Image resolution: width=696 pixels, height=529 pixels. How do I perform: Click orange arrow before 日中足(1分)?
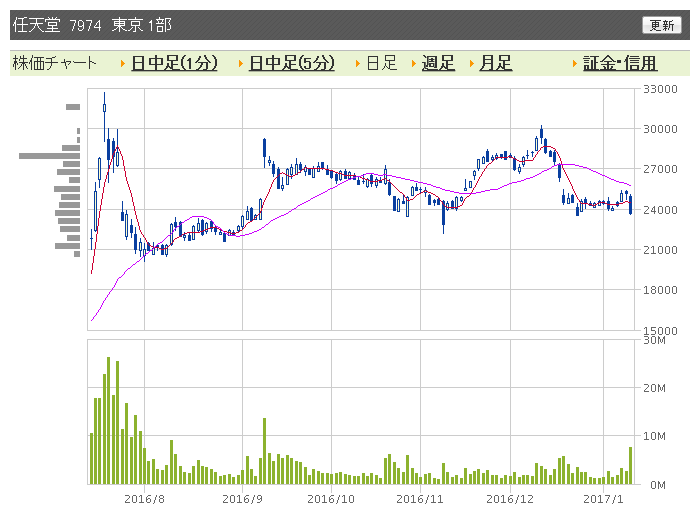[123, 63]
